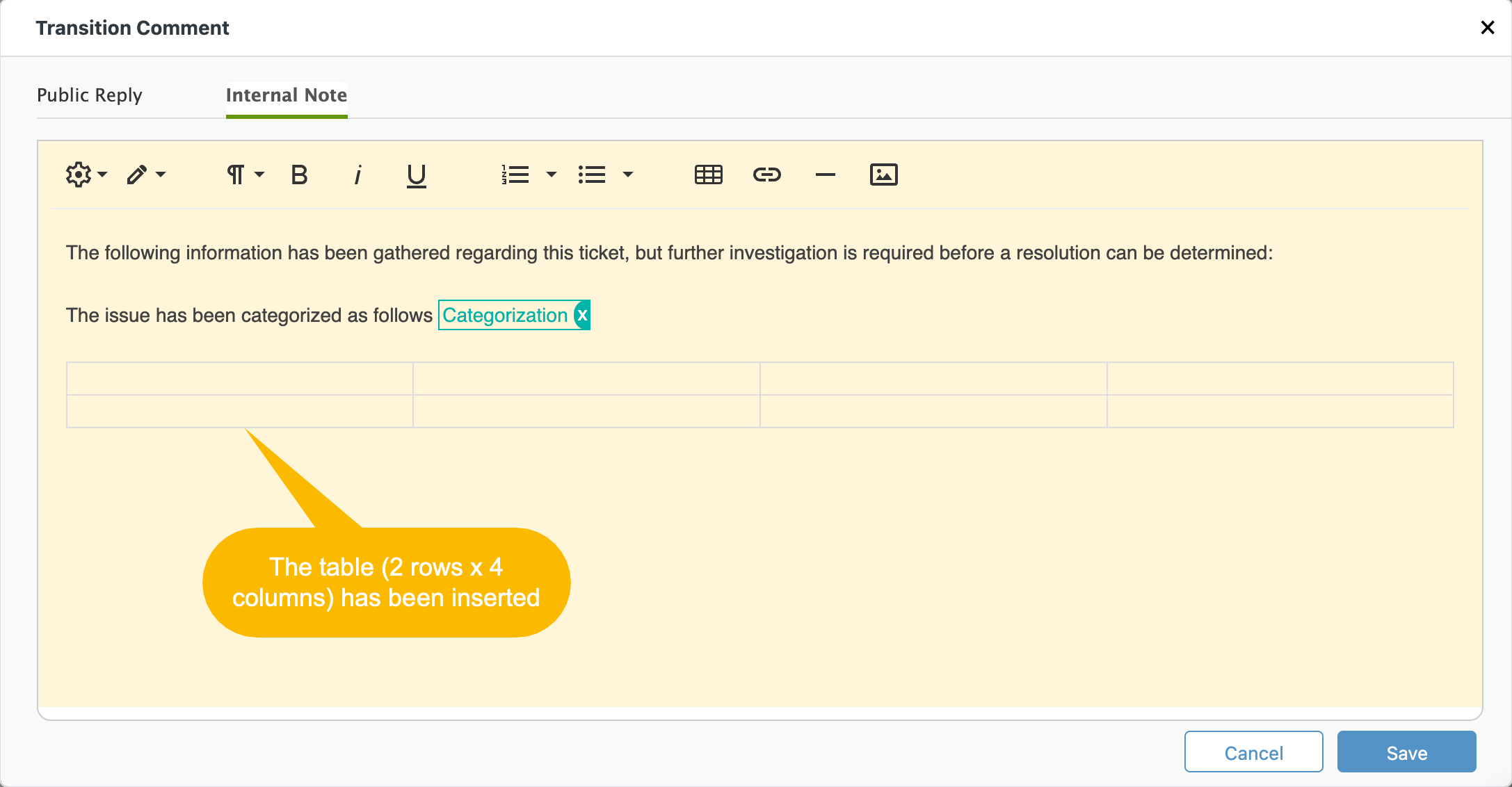The width and height of the screenshot is (1512, 787).
Task: Click the insert link icon
Action: coord(767,175)
